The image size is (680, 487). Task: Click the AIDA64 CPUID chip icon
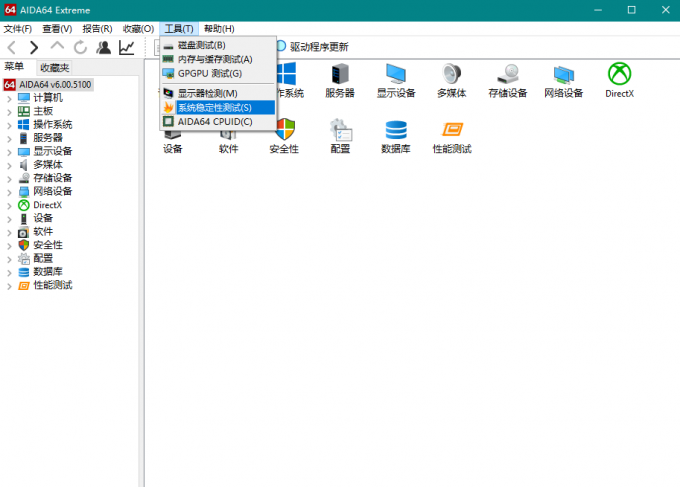pyautogui.click(x=168, y=121)
